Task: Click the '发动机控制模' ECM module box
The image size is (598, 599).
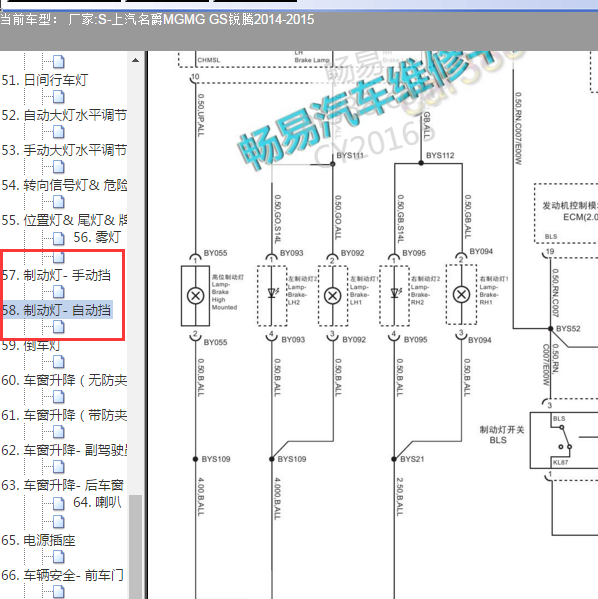Action: point(566,213)
